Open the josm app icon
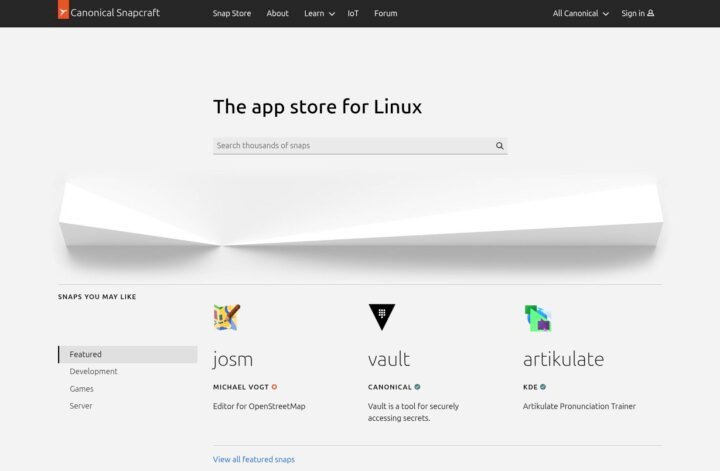Screen dimensions: 720x471 pos(227,317)
